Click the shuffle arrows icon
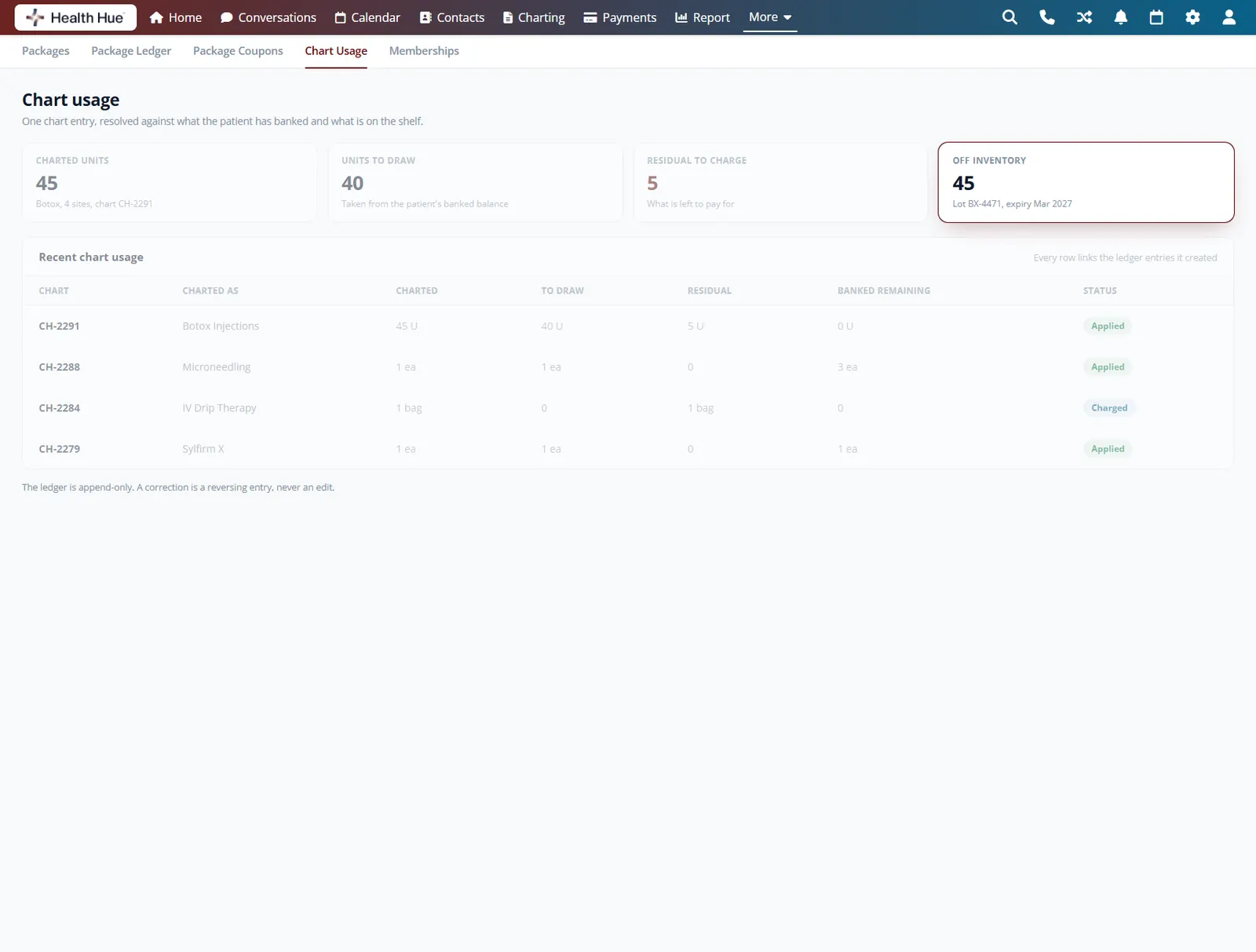Image resolution: width=1256 pixels, height=952 pixels. click(x=1084, y=17)
